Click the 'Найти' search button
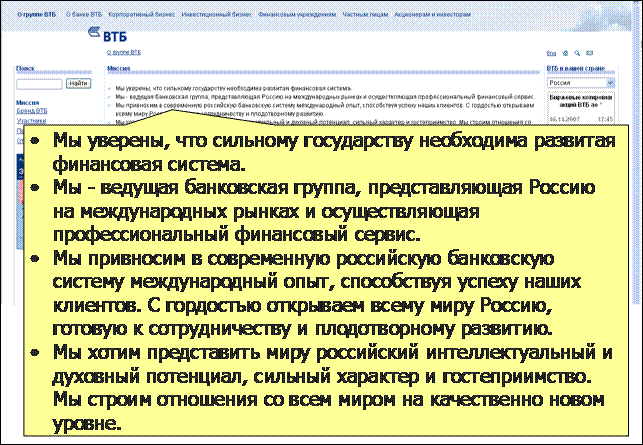Screen dimensions: 643x445 pyautogui.click(x=78, y=83)
